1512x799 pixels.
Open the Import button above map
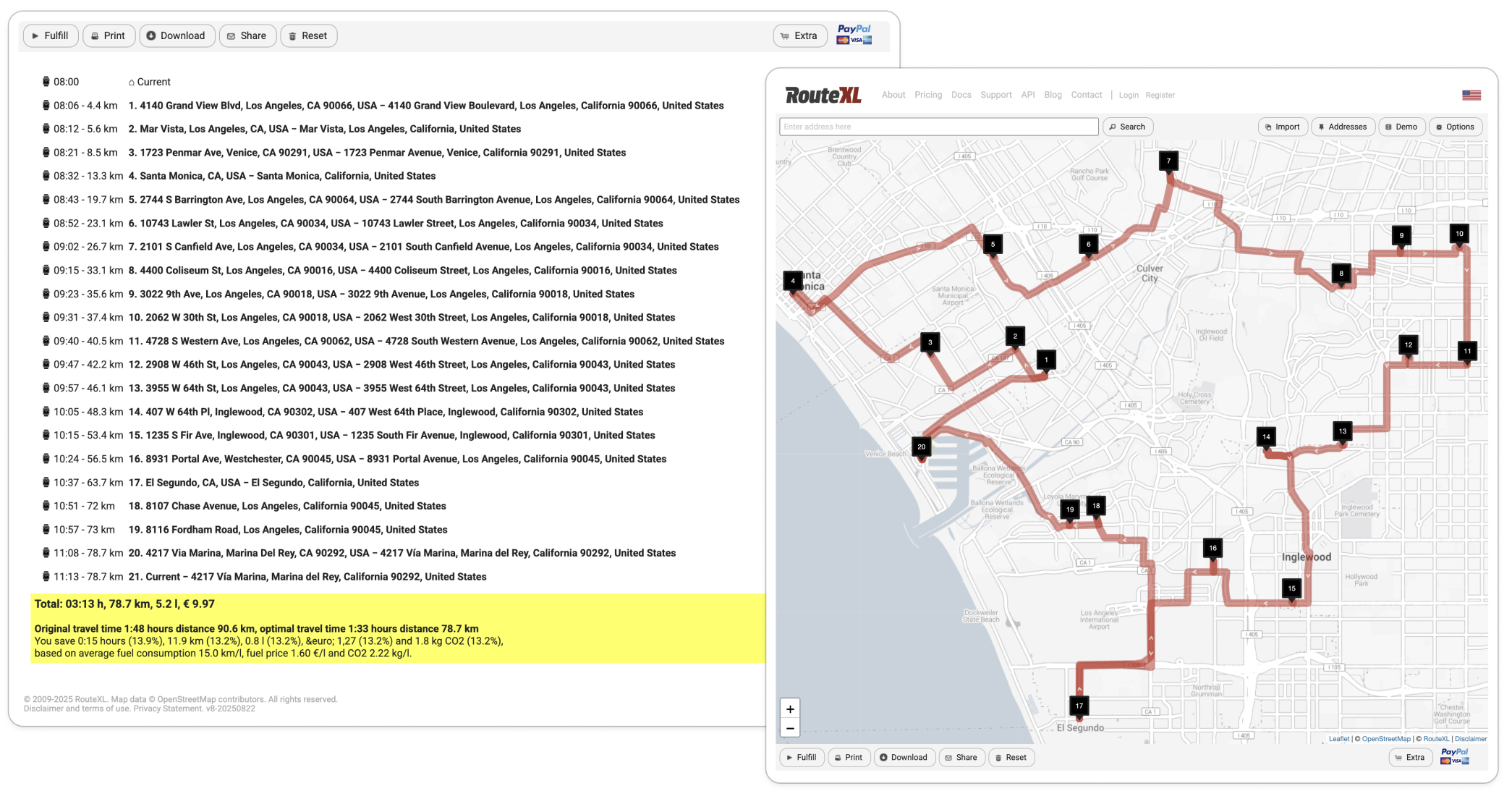pos(1282,127)
